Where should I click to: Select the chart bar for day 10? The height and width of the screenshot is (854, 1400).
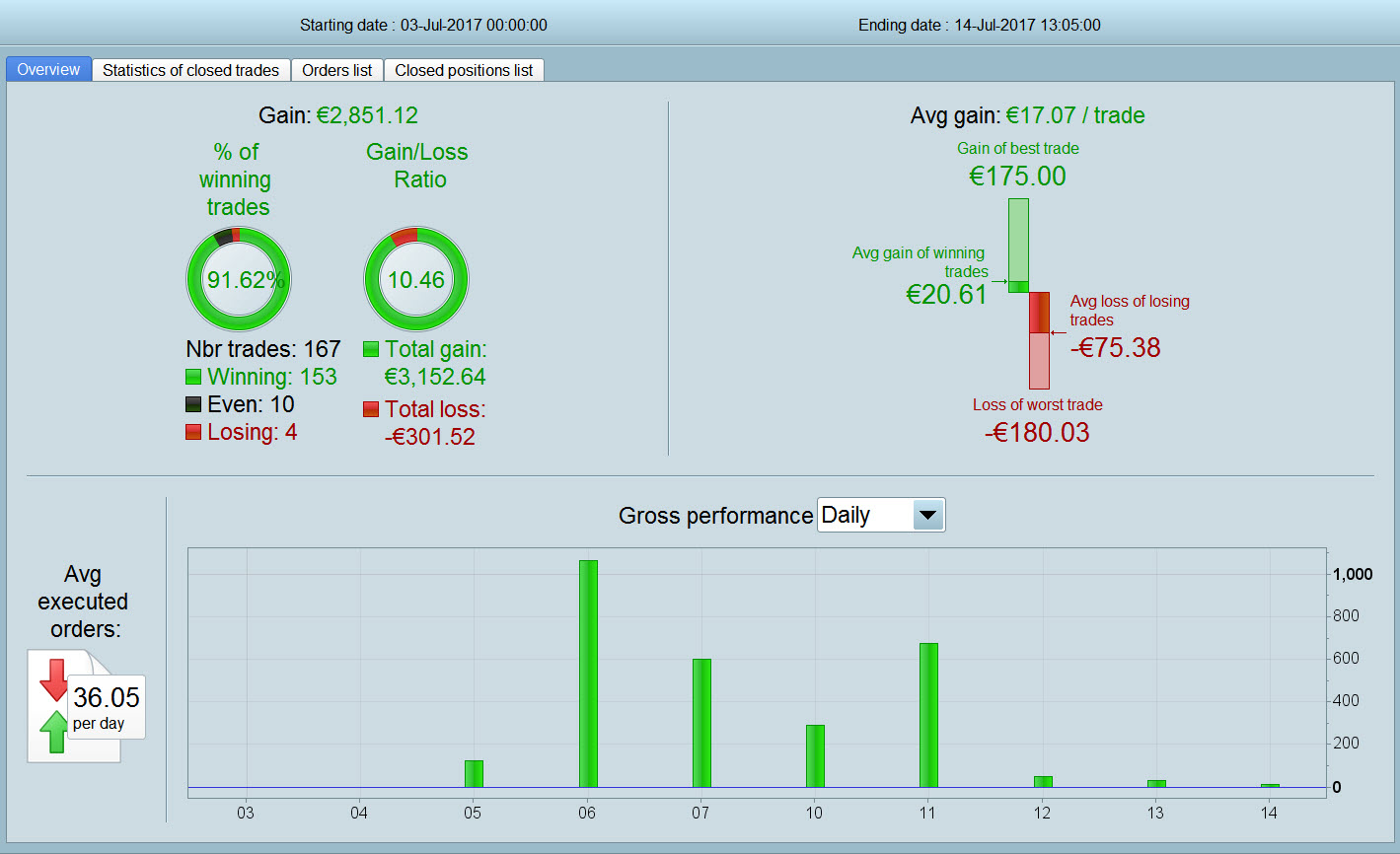point(815,756)
